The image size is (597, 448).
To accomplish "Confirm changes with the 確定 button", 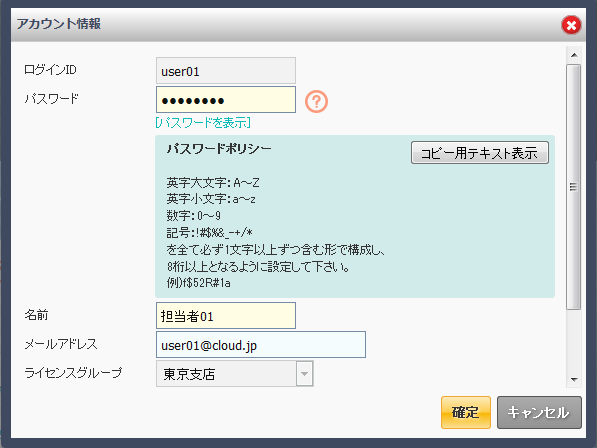I will (x=466, y=413).
